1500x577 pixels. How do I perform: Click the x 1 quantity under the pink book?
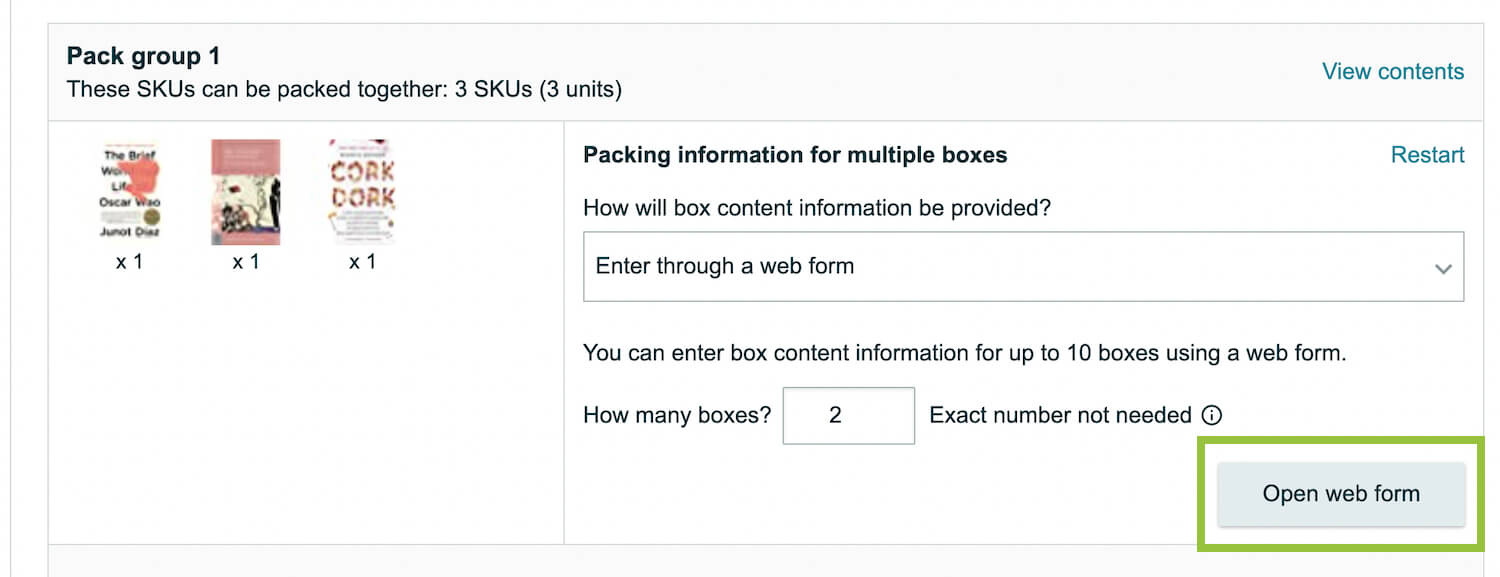click(x=245, y=262)
